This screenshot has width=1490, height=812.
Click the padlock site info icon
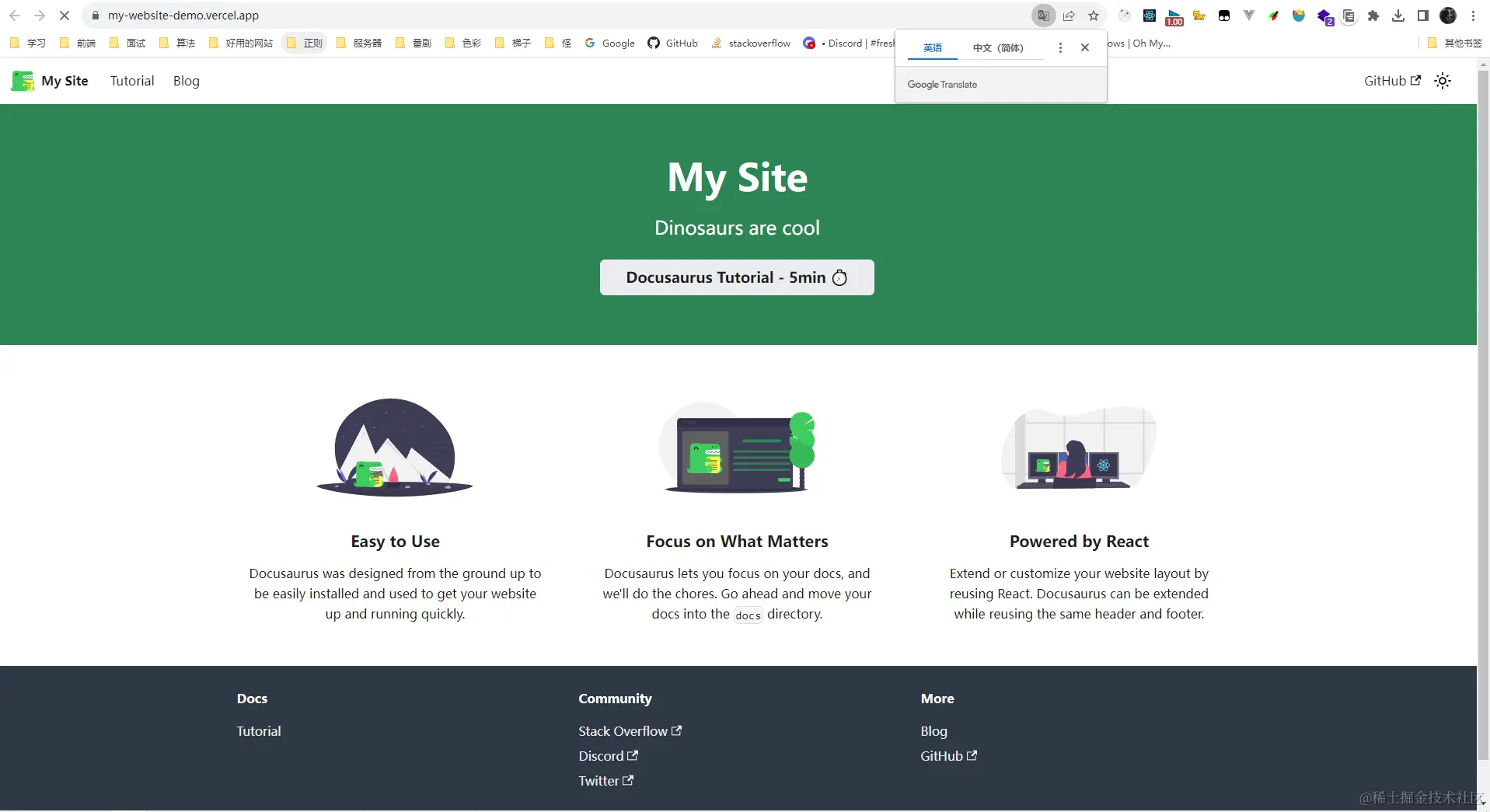tap(96, 16)
